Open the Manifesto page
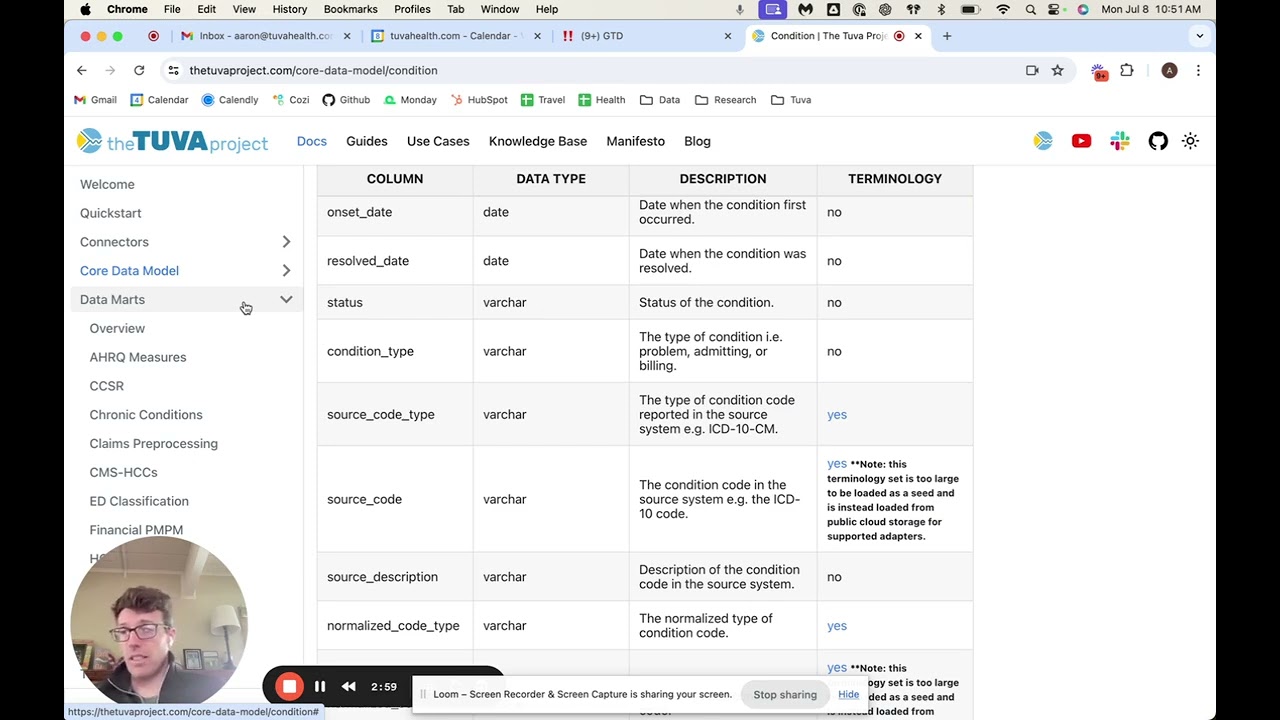This screenshot has height=720, width=1280. click(x=635, y=141)
